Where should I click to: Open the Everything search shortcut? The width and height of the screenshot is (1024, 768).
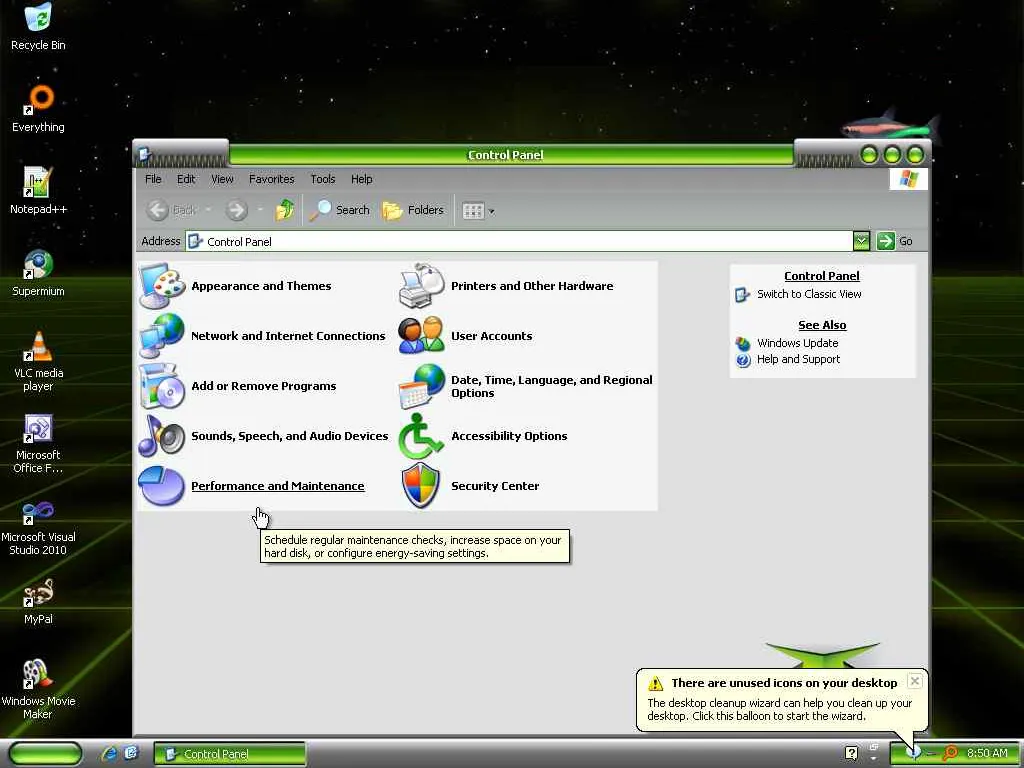pos(38,108)
